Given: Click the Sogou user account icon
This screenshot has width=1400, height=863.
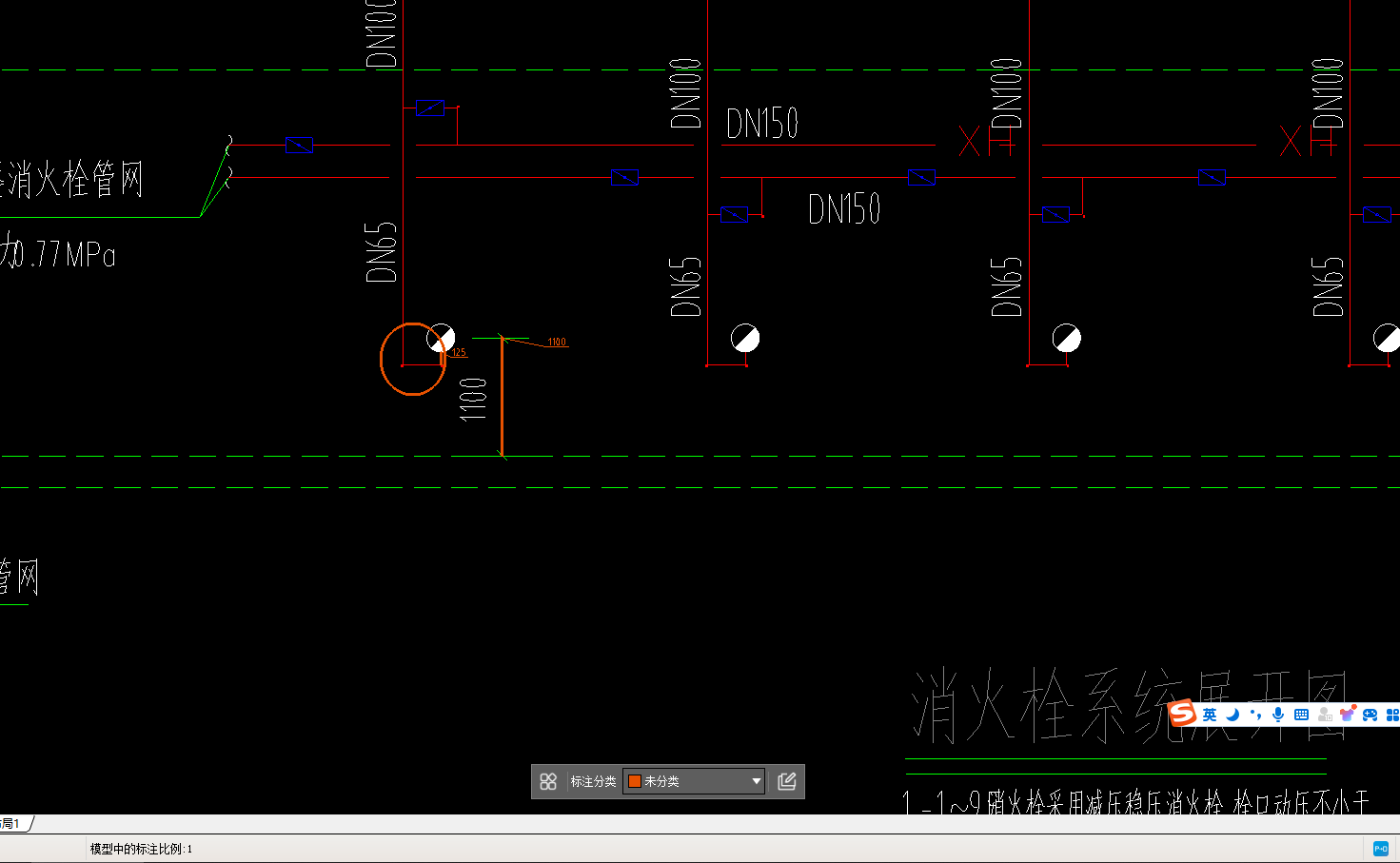Looking at the screenshot, I should (x=1325, y=715).
